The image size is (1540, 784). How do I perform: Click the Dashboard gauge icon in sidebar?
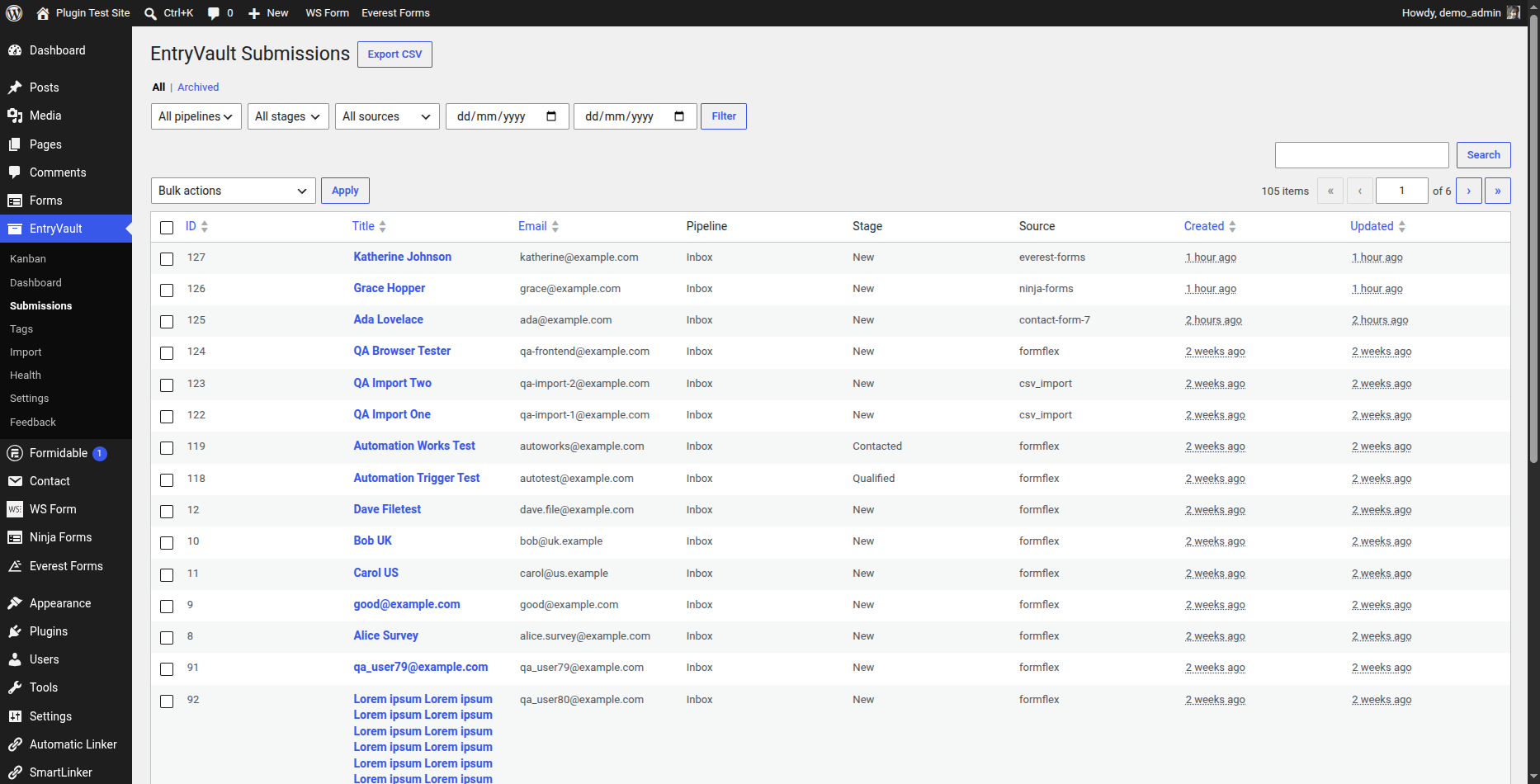[x=15, y=50]
